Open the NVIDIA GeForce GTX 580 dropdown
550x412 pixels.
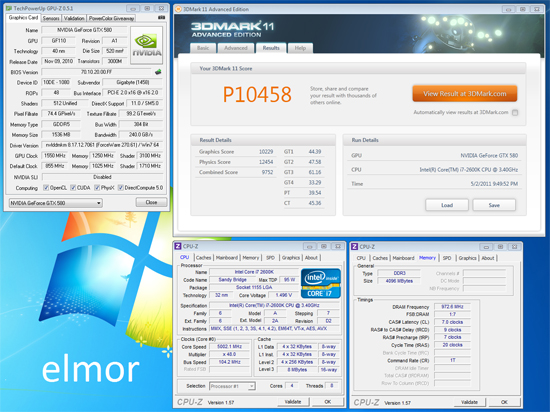pyautogui.click(x=56, y=203)
